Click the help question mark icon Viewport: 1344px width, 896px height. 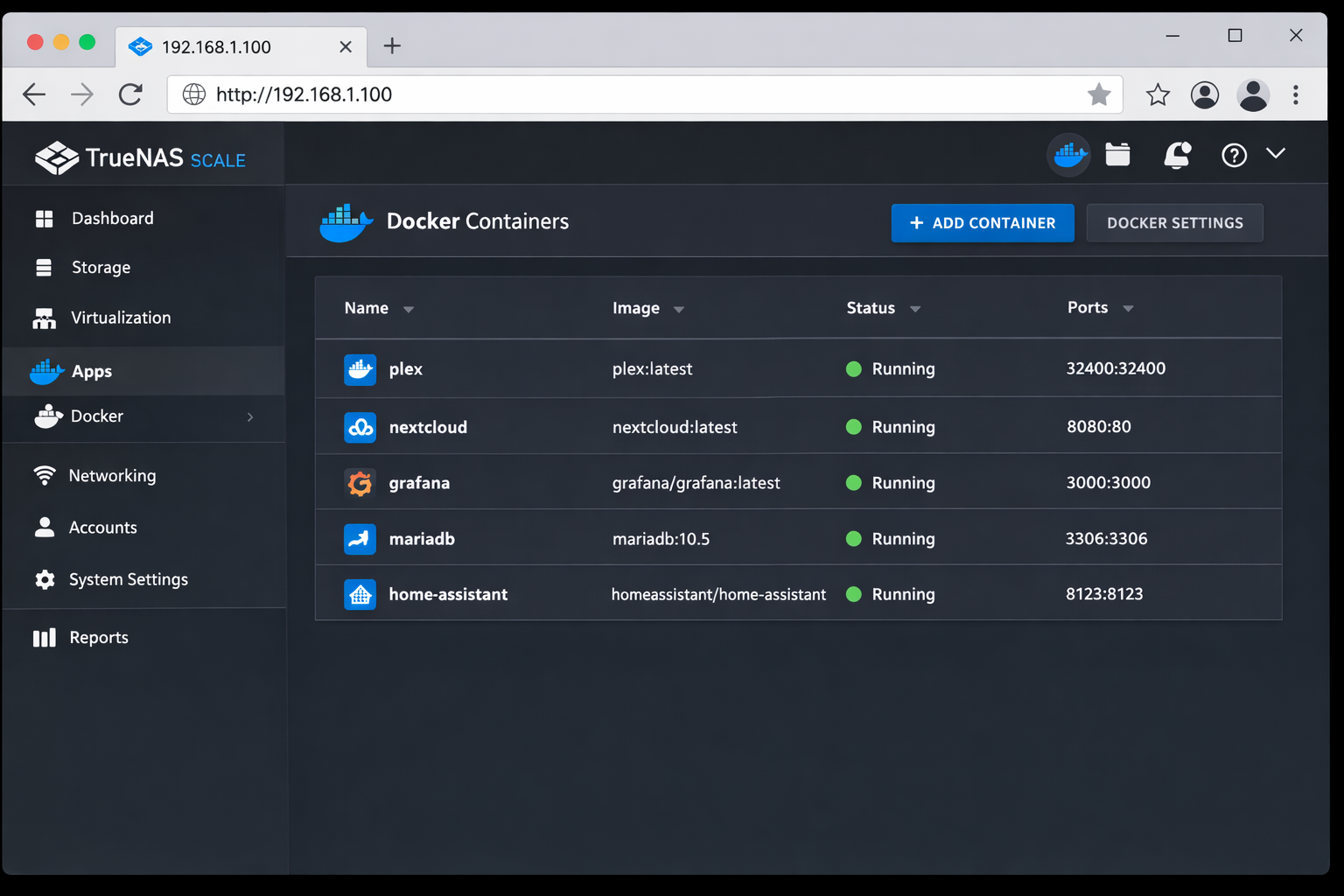coord(1234,155)
